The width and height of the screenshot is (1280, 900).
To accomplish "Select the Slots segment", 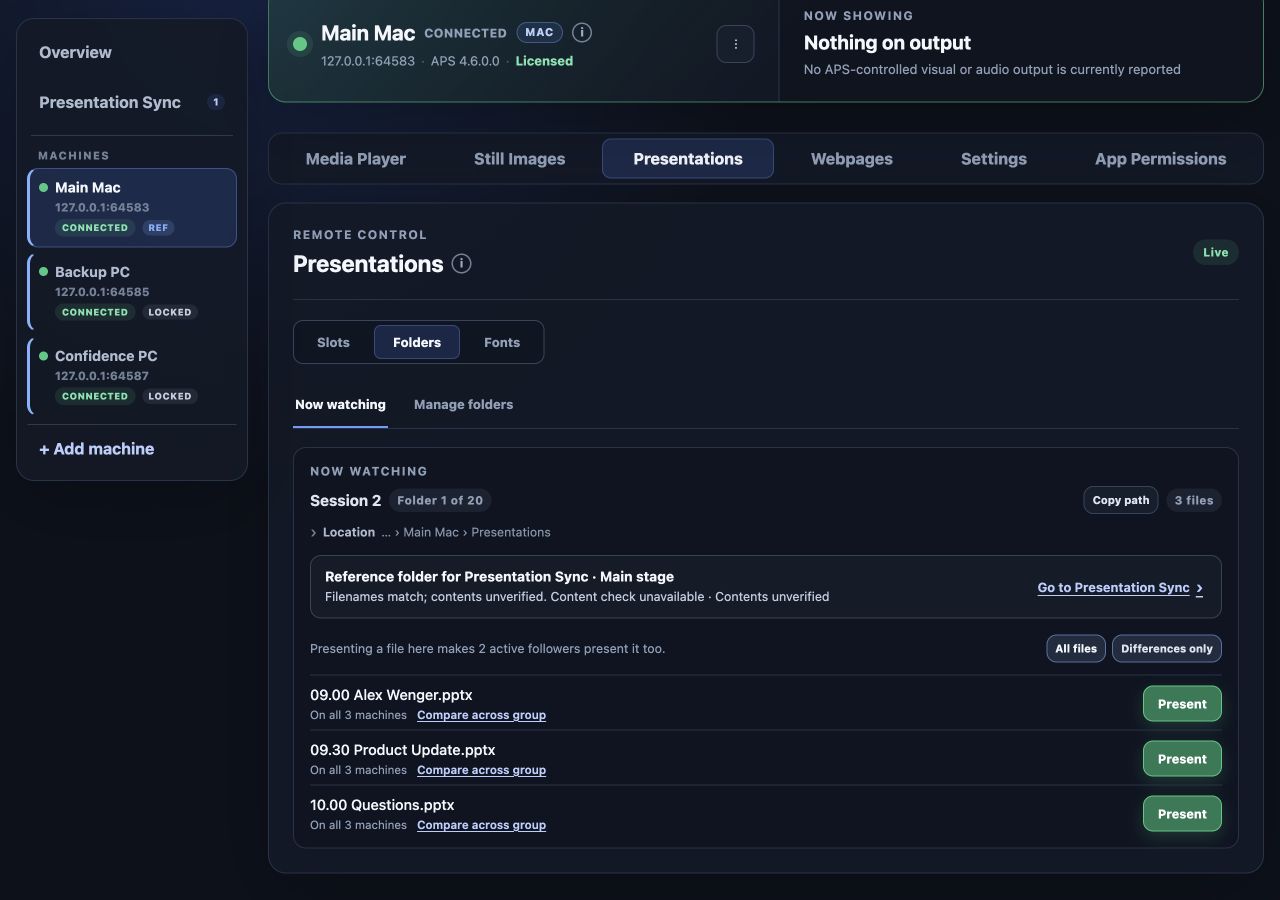I will (333, 342).
